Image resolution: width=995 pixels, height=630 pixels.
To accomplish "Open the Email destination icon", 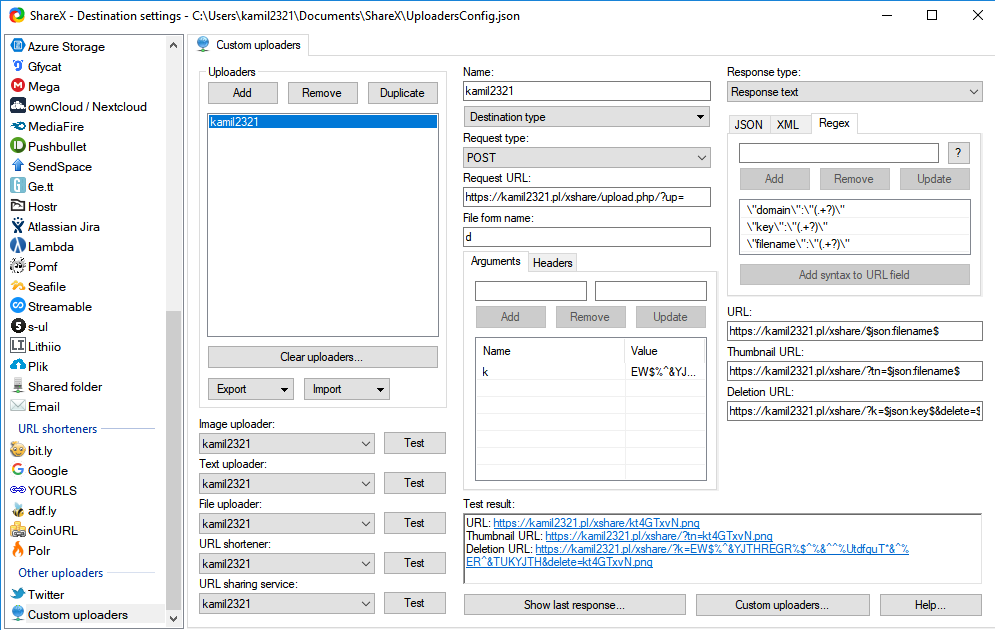I will coord(18,407).
